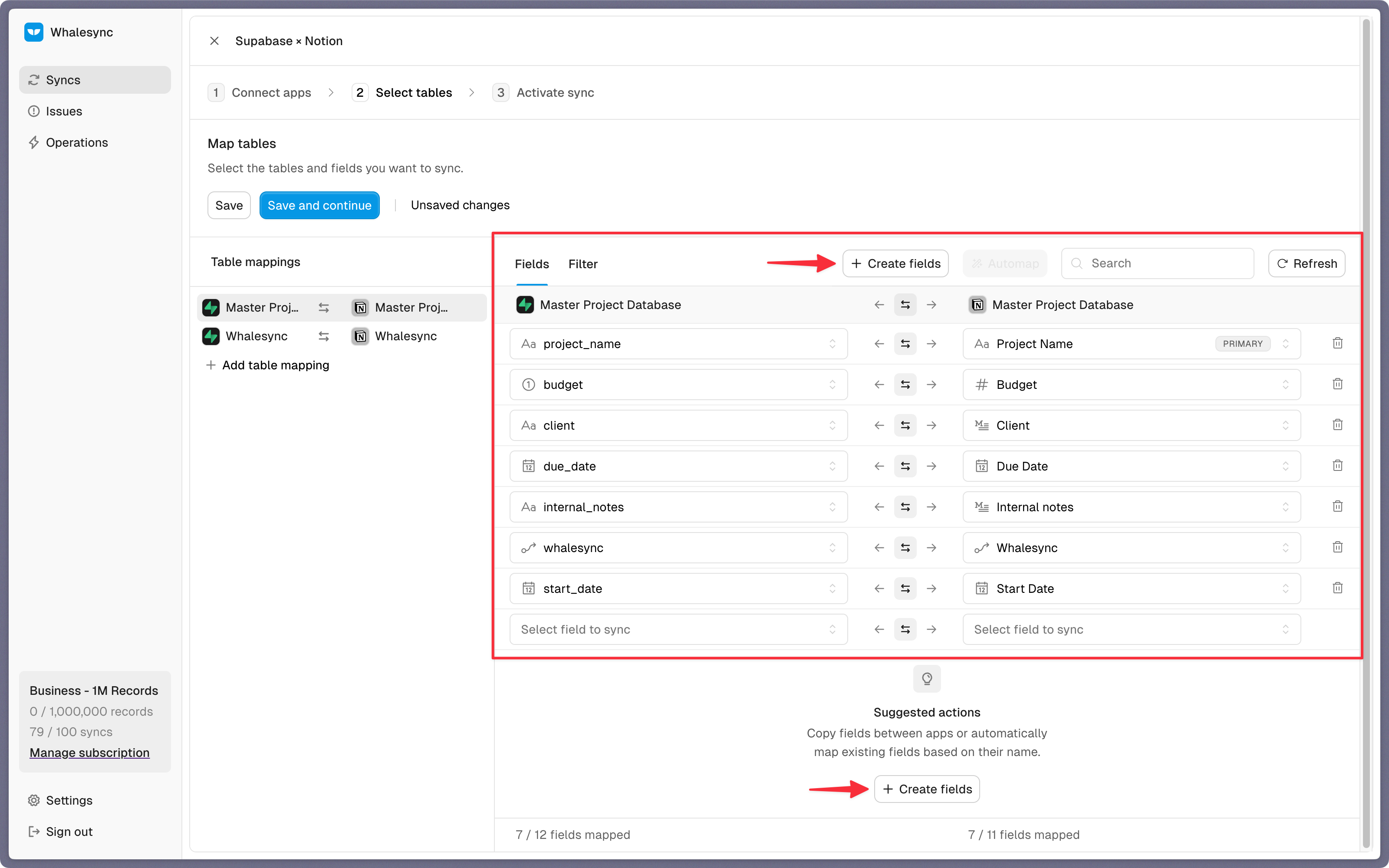Open Manage subscription link
This screenshot has height=868, width=1389.
[89, 753]
